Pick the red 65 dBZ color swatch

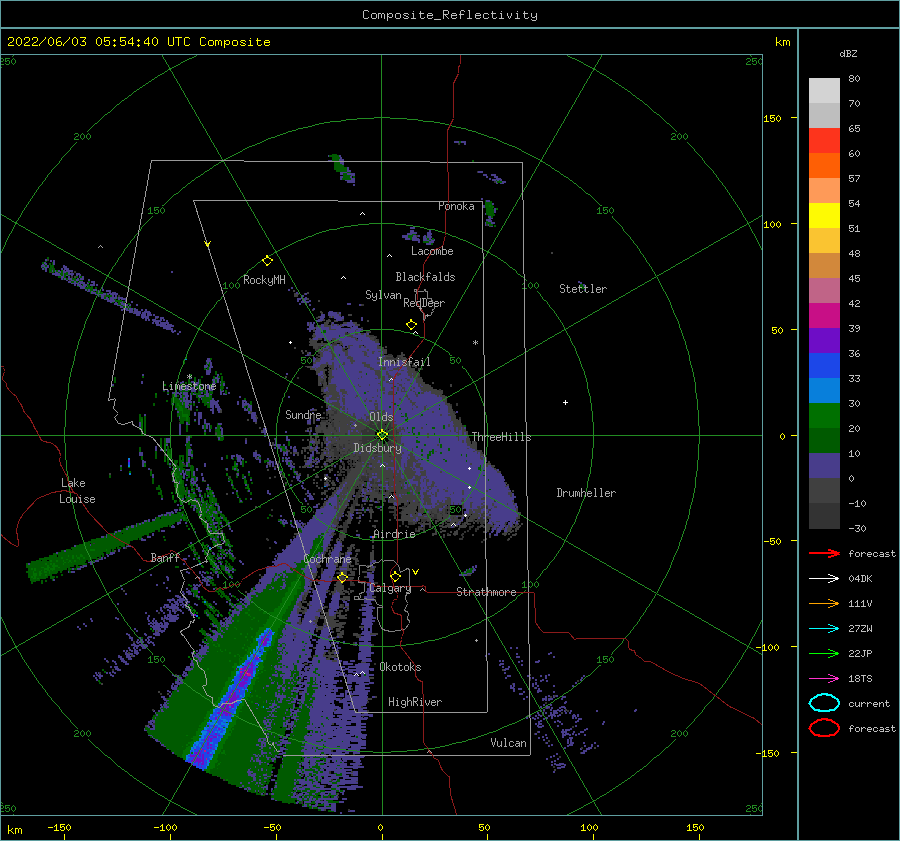click(x=824, y=140)
